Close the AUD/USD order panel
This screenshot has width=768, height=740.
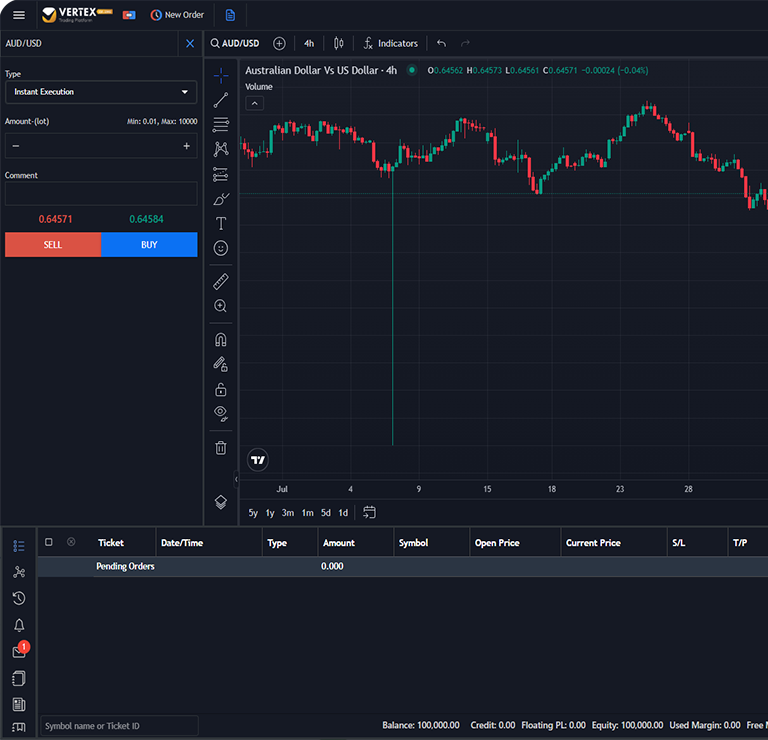(x=190, y=44)
